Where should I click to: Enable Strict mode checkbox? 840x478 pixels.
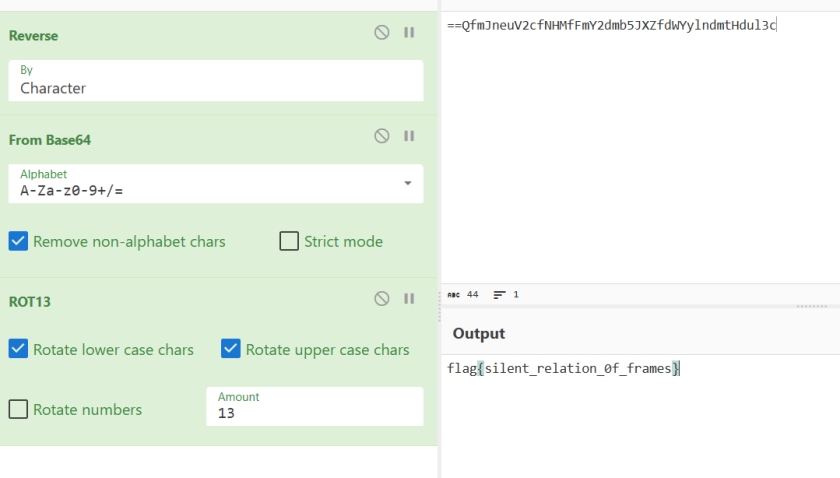click(x=289, y=241)
